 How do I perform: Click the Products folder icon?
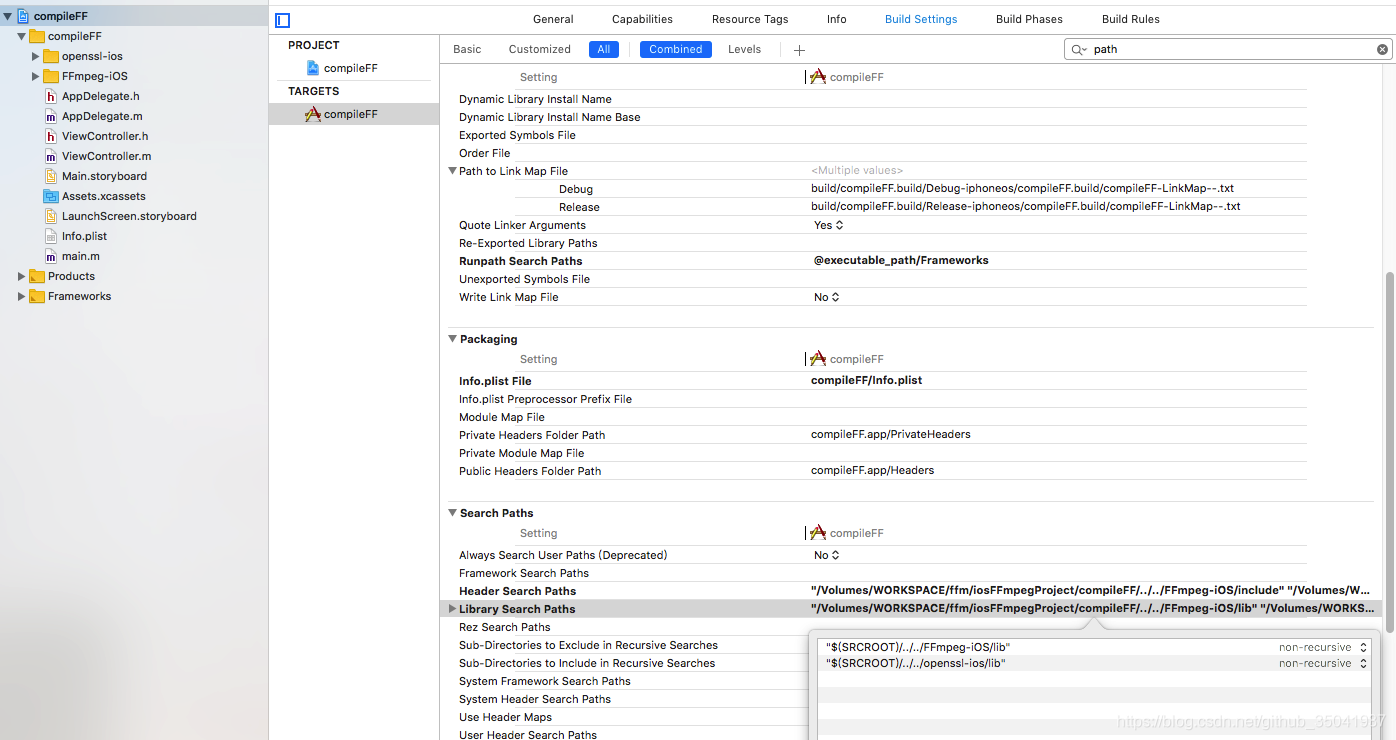pyautogui.click(x=37, y=276)
